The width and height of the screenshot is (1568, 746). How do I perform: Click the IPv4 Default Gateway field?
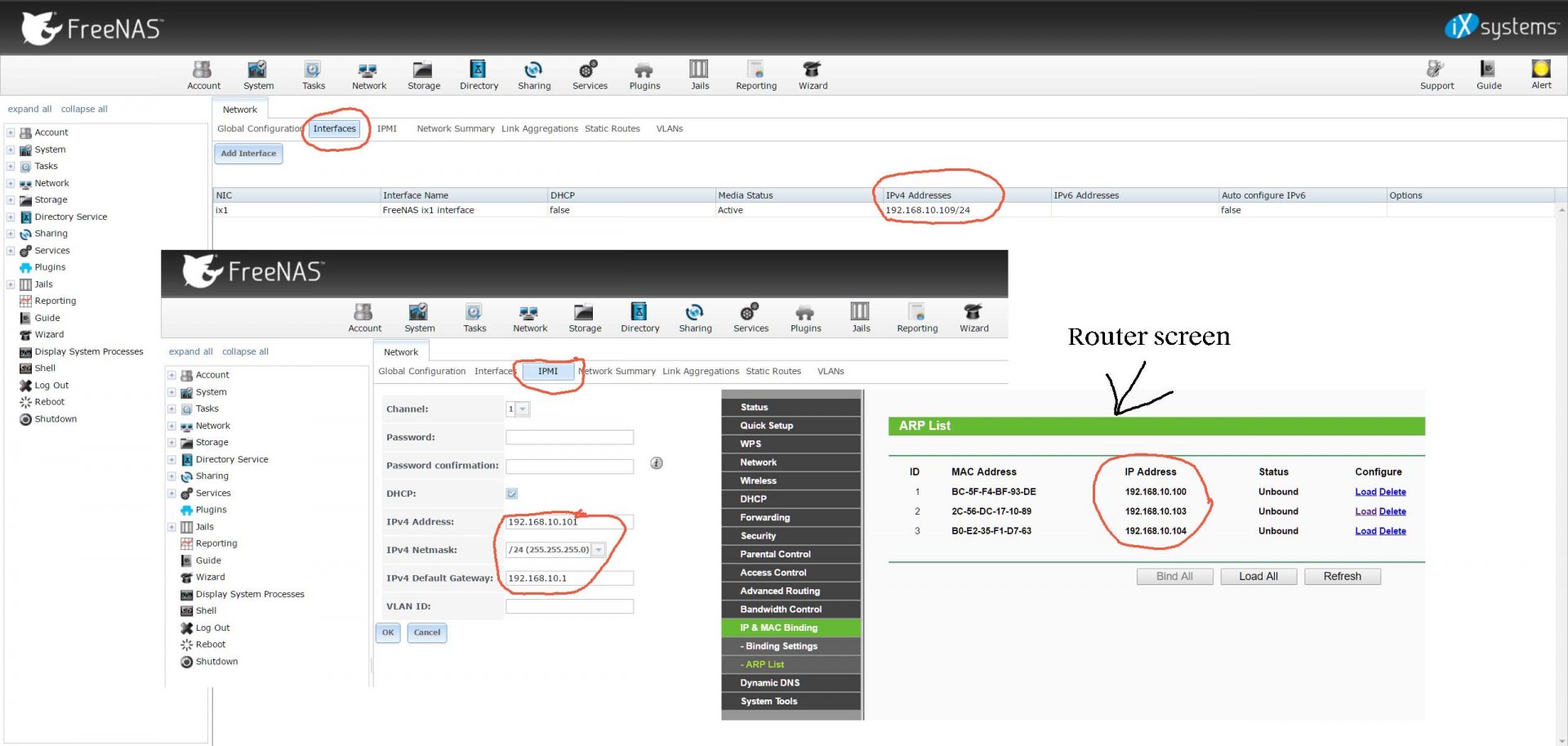click(x=569, y=578)
